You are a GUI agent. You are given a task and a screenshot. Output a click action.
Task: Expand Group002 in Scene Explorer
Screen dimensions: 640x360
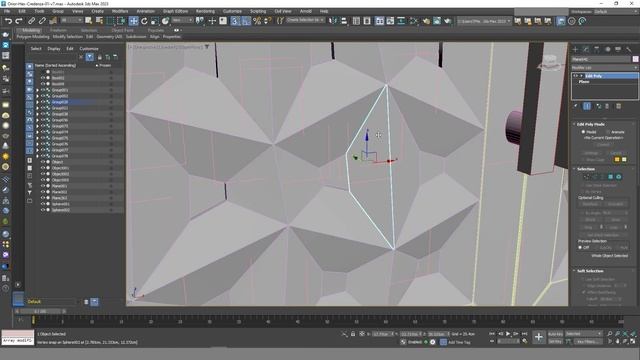click(x=37, y=96)
